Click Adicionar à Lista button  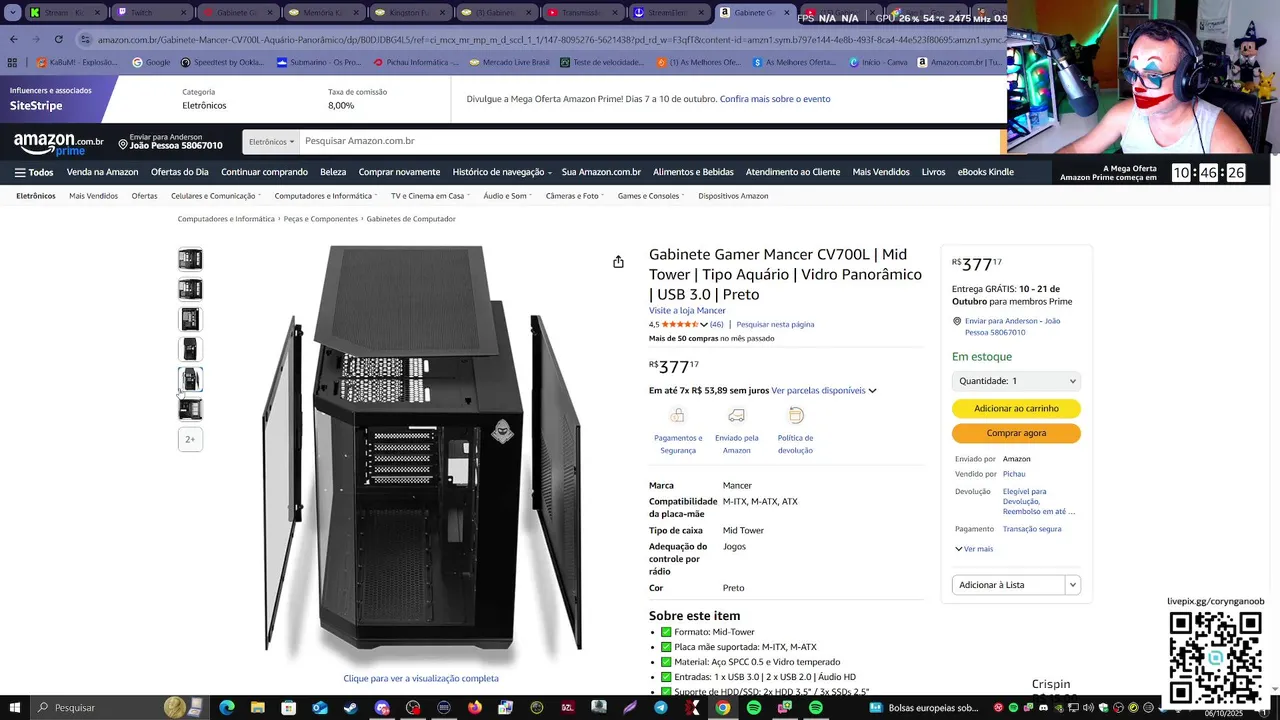point(1008,585)
